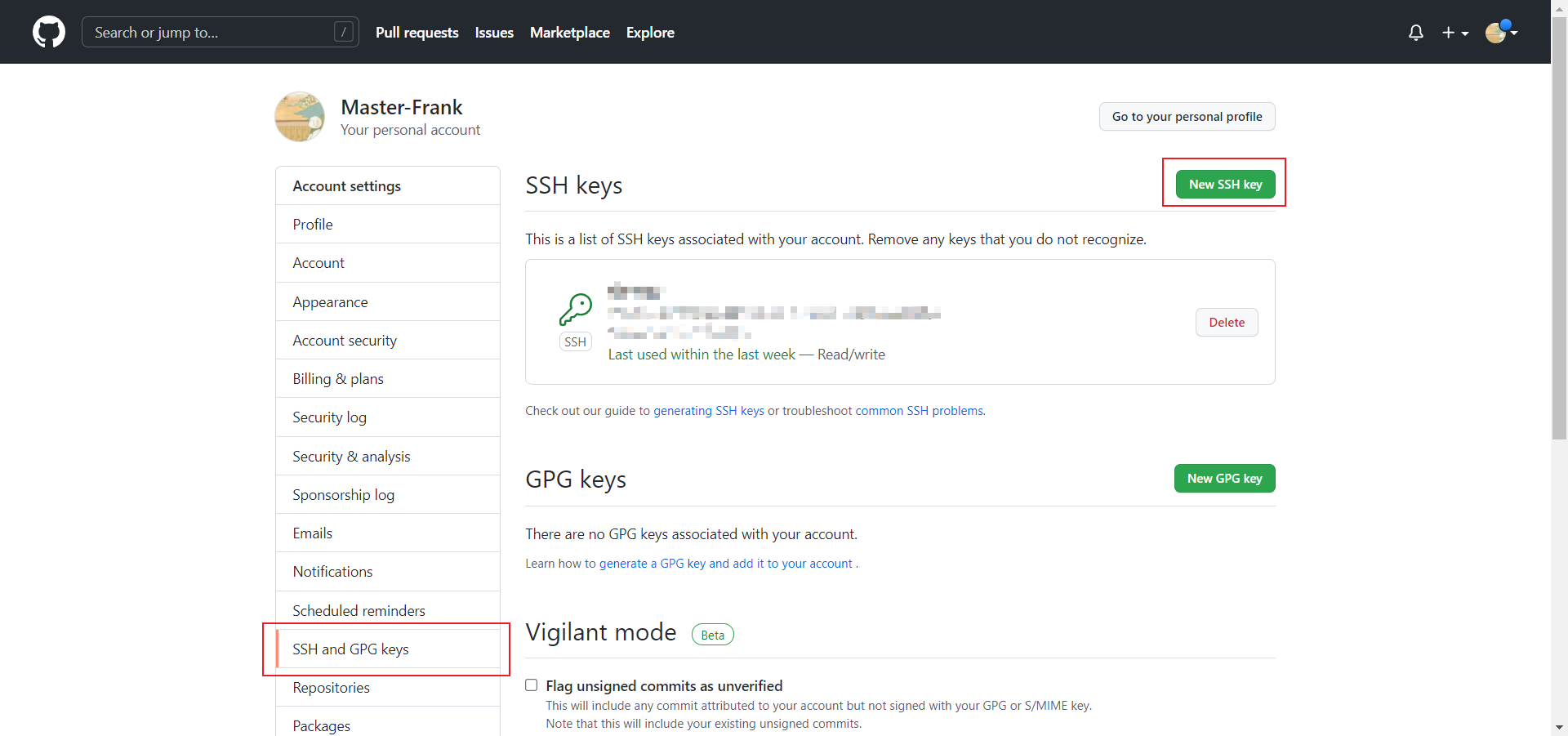Open Notifications settings

click(x=388, y=571)
